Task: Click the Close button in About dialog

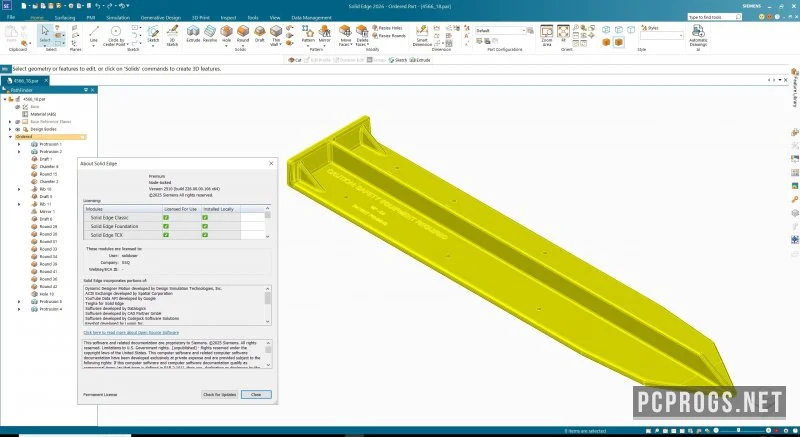Action: [x=256, y=395]
